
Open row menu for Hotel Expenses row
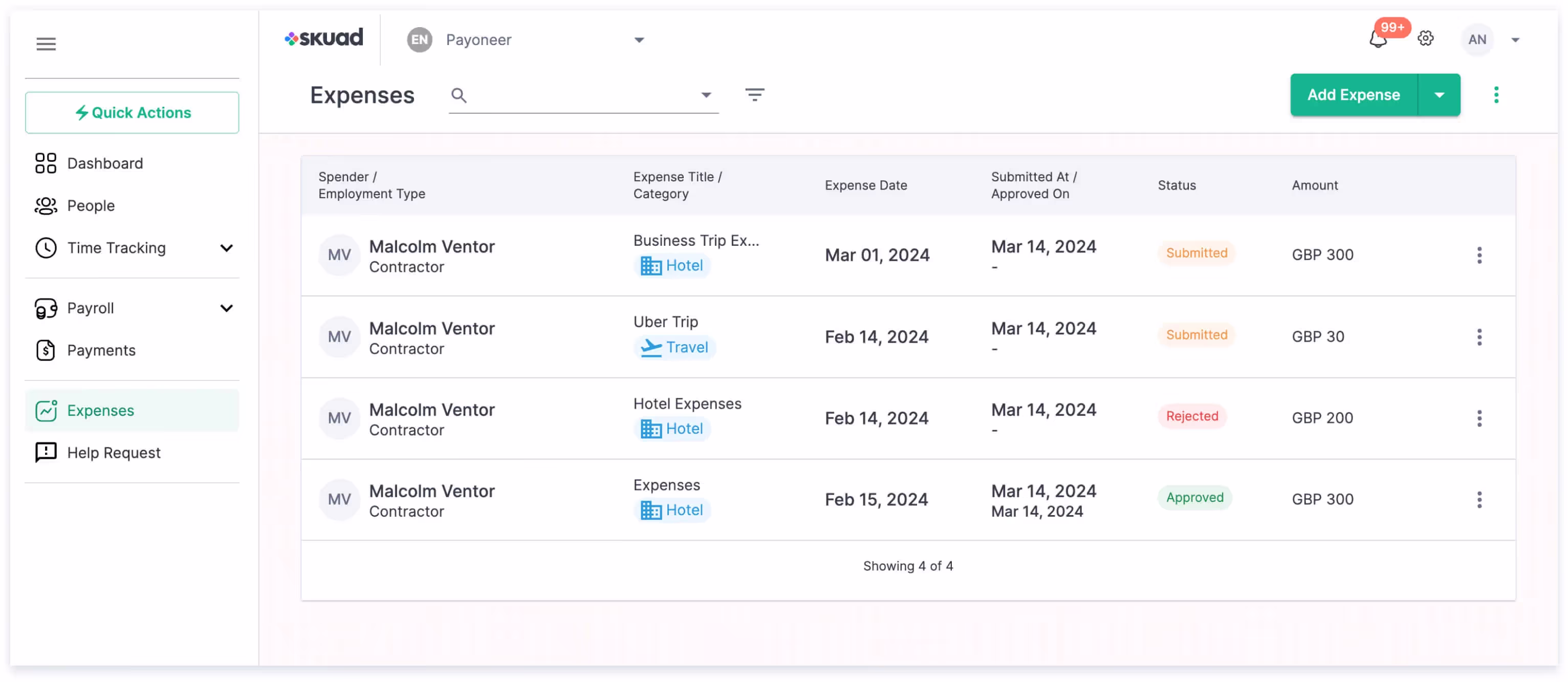point(1479,418)
